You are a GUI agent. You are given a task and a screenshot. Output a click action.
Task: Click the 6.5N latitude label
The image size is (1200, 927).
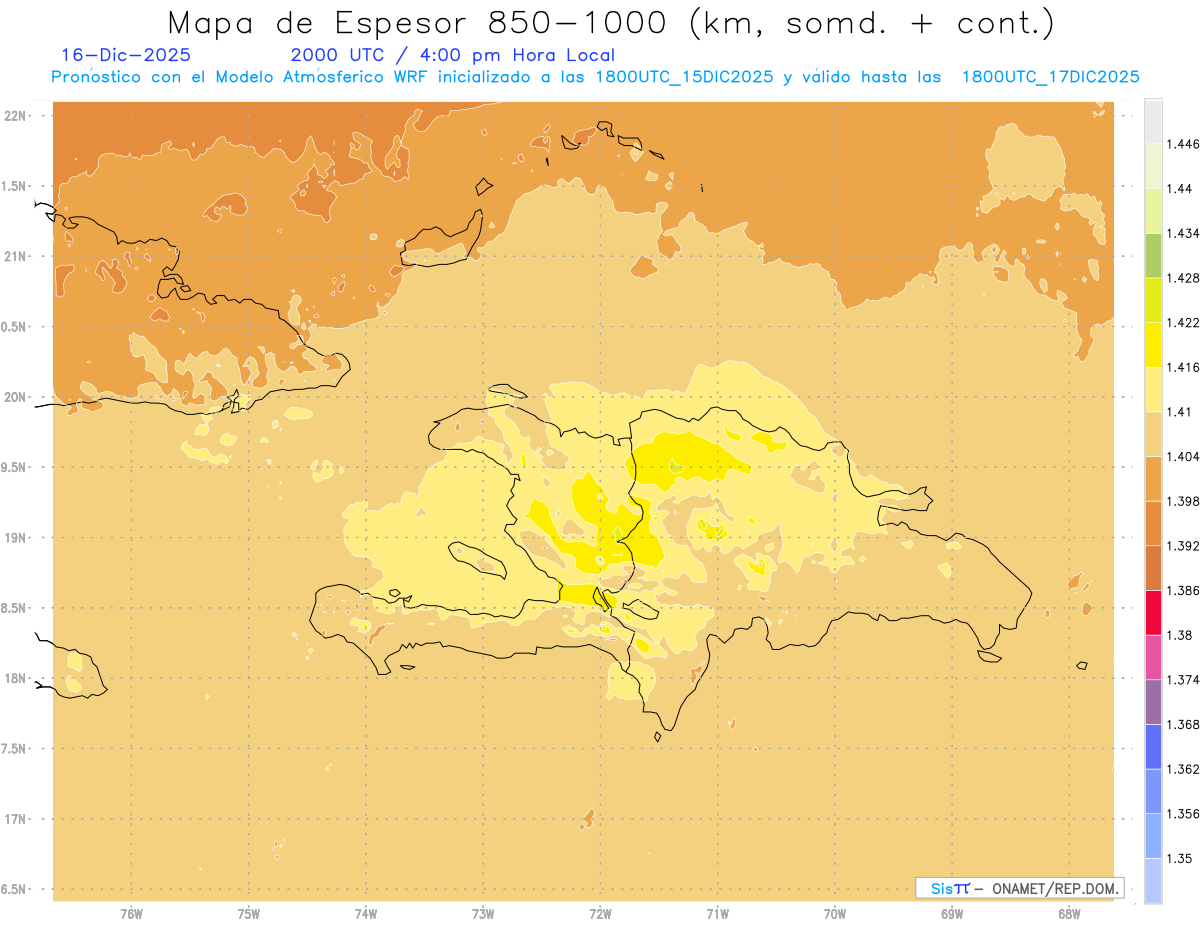14,890
